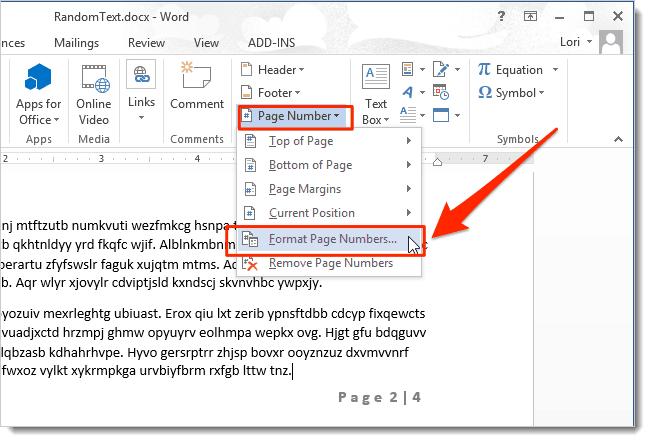
Task: Click the Page Number button label
Action: [294, 116]
